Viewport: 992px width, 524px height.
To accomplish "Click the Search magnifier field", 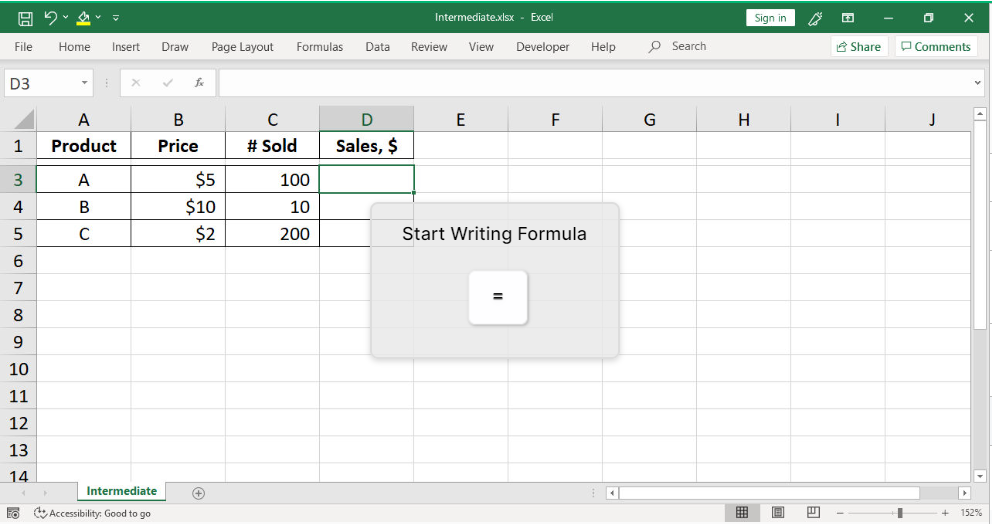I will tap(677, 46).
